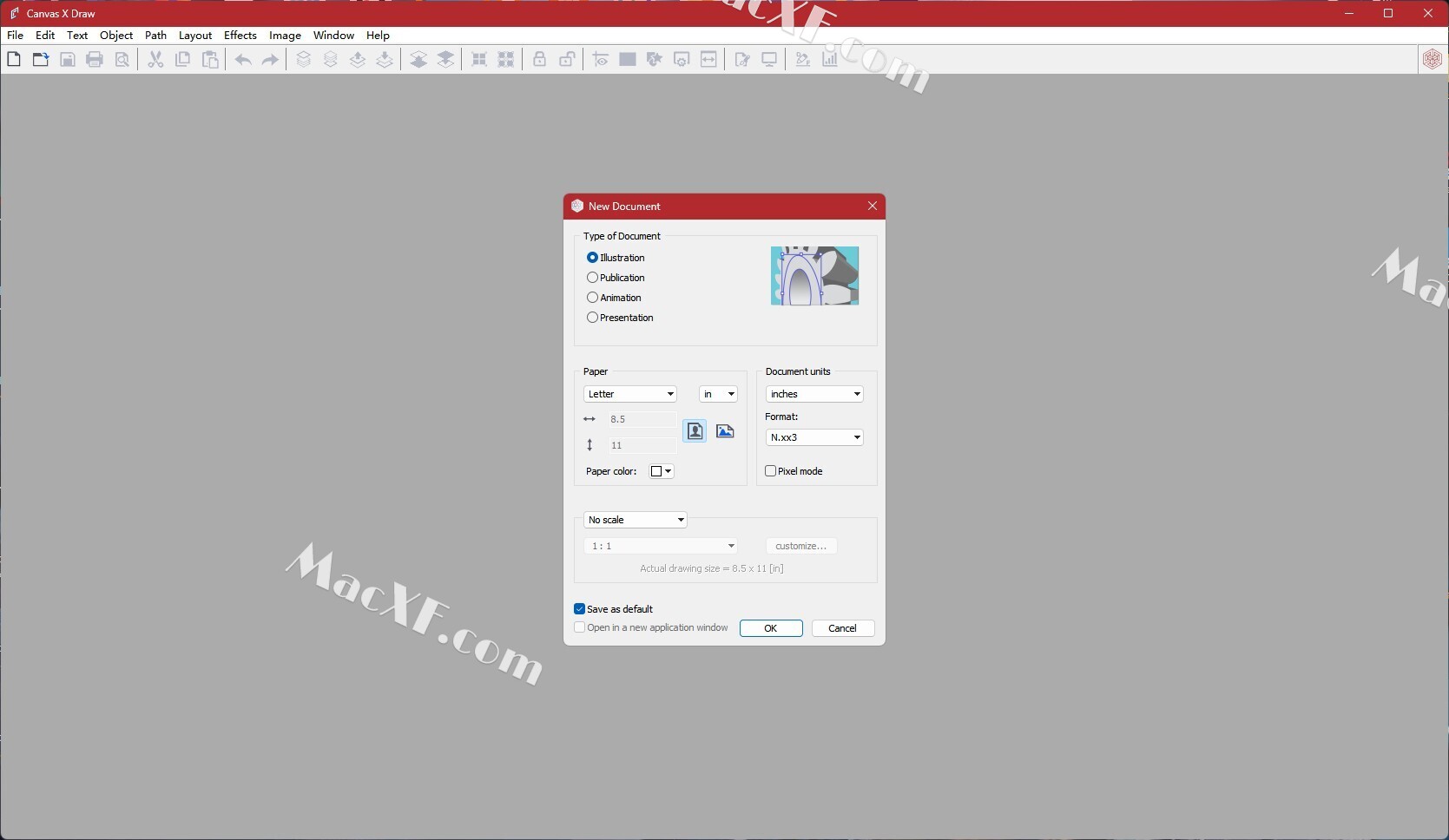Click the Redo arrow icon
Image resolution: width=1449 pixels, height=840 pixels.
[x=270, y=59]
